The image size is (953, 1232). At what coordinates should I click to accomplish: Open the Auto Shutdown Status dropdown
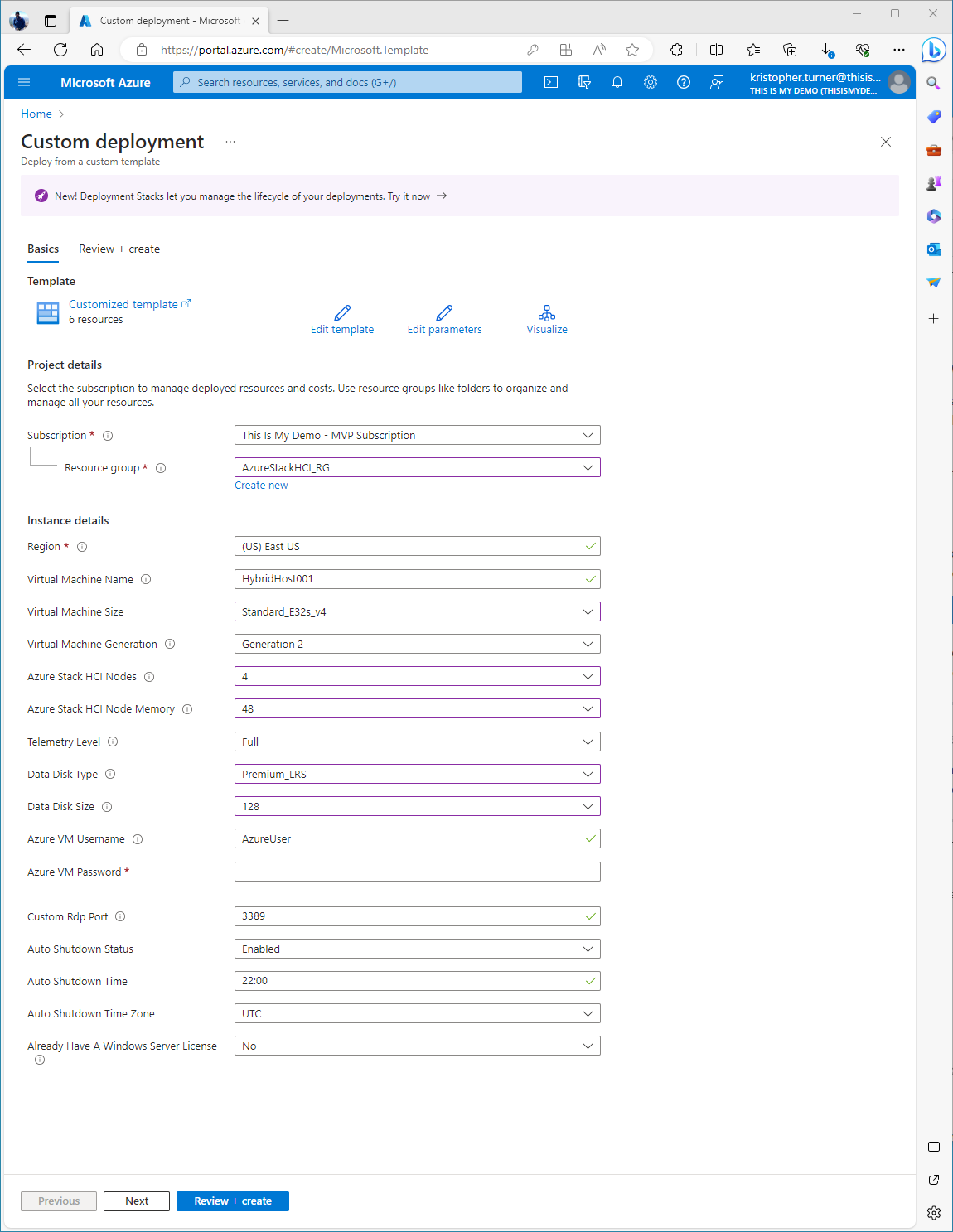[417, 949]
